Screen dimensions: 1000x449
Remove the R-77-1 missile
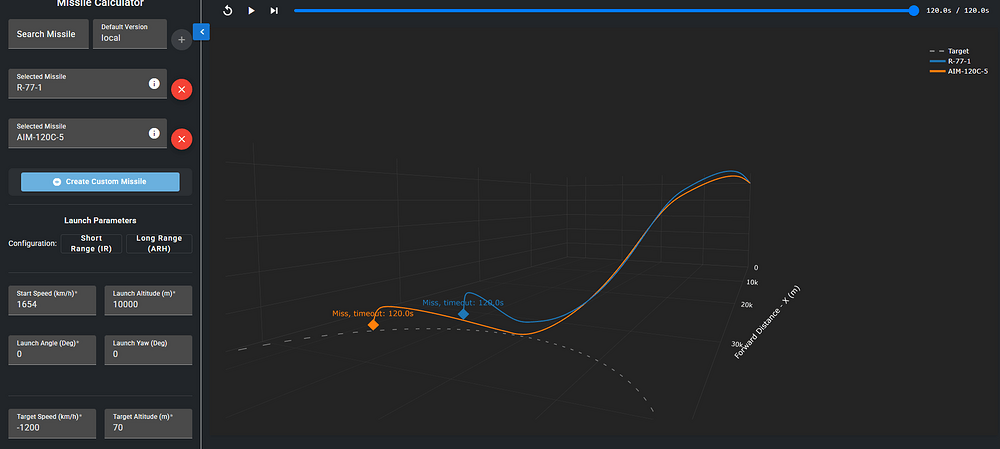(x=181, y=89)
